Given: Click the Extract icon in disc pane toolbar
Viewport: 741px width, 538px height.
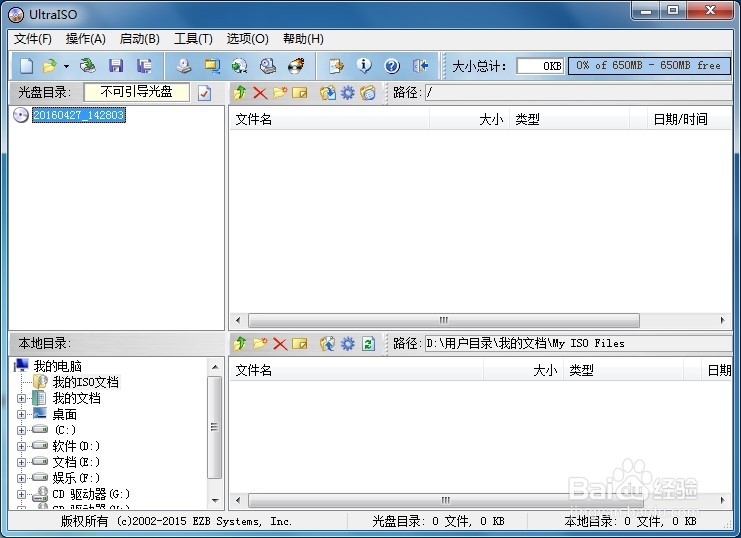Looking at the screenshot, I should [x=327, y=93].
